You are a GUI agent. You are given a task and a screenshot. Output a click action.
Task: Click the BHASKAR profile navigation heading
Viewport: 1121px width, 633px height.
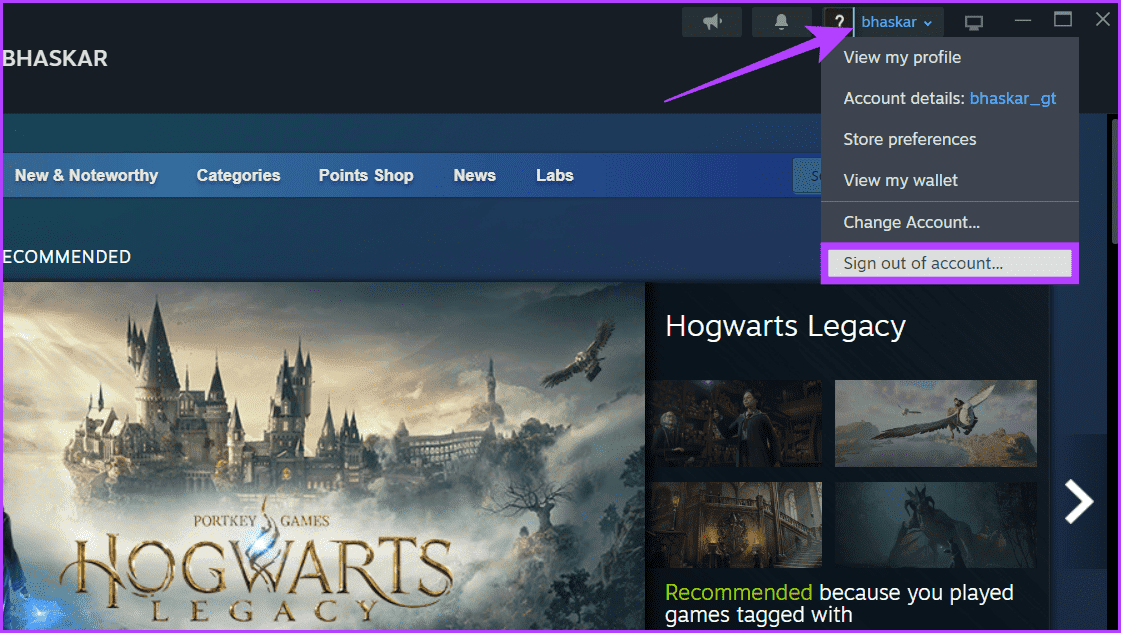pos(55,59)
